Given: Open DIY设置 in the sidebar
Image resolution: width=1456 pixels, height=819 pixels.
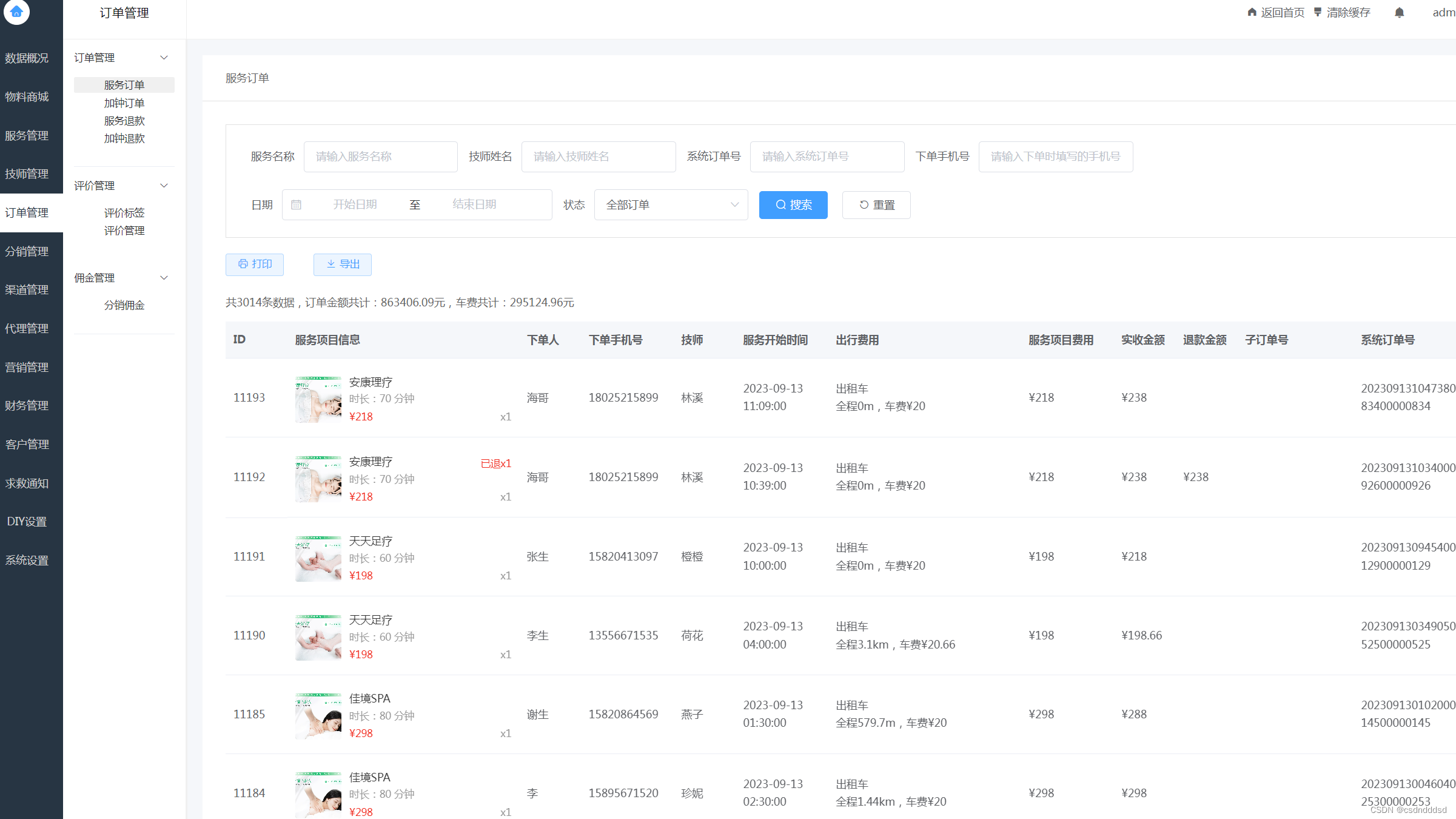Looking at the screenshot, I should pyautogui.click(x=27, y=522).
